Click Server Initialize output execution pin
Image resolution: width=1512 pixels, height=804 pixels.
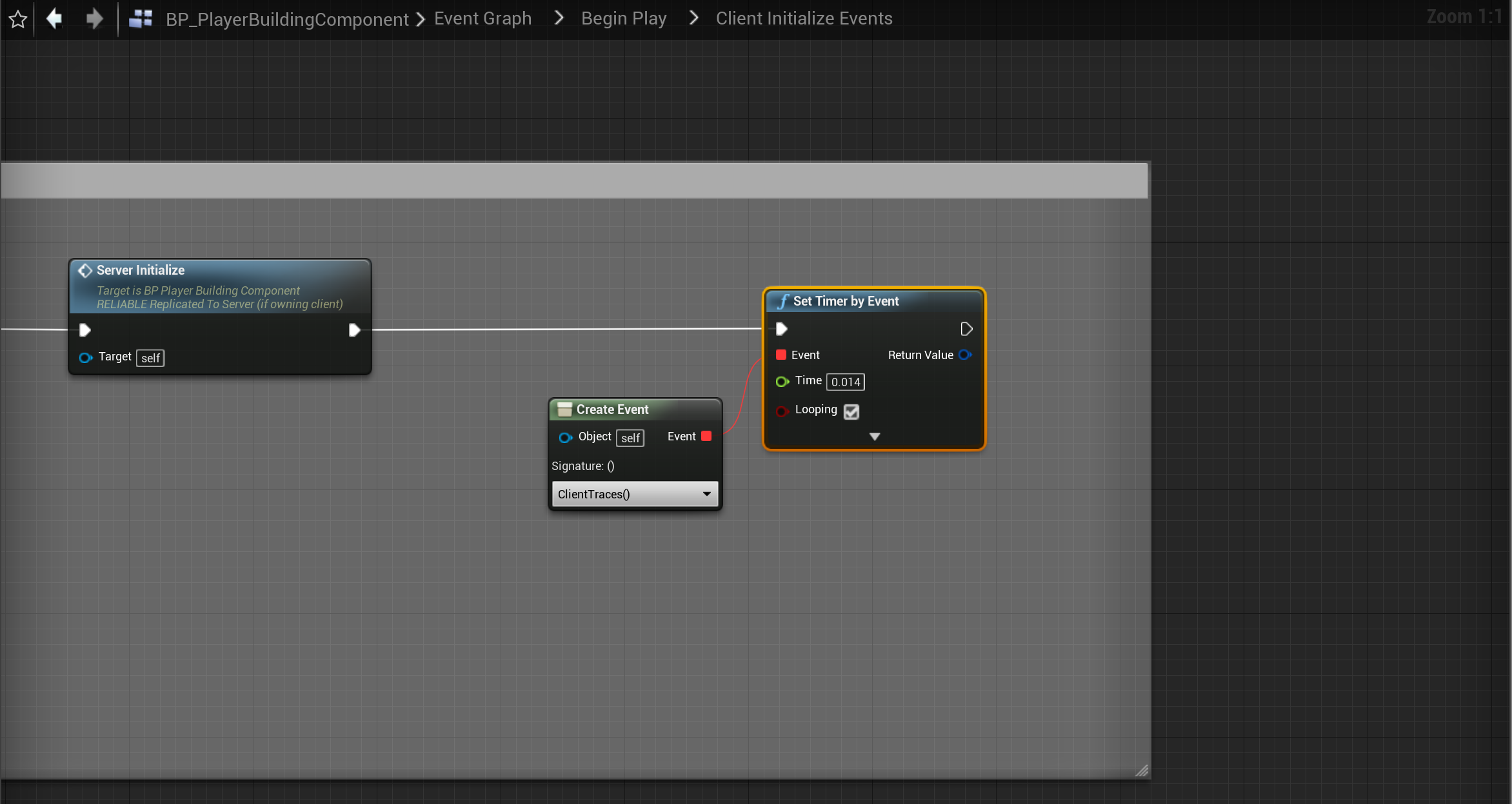(354, 330)
